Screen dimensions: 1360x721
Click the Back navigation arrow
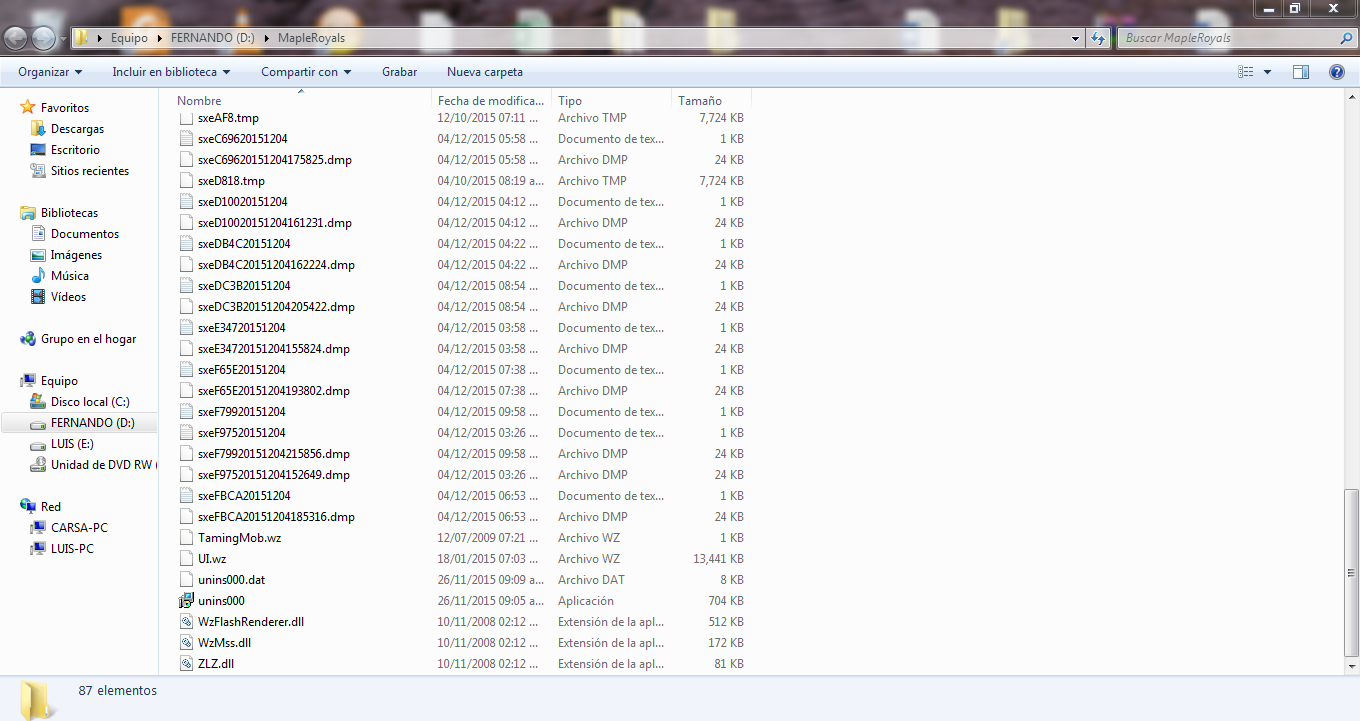[16, 38]
